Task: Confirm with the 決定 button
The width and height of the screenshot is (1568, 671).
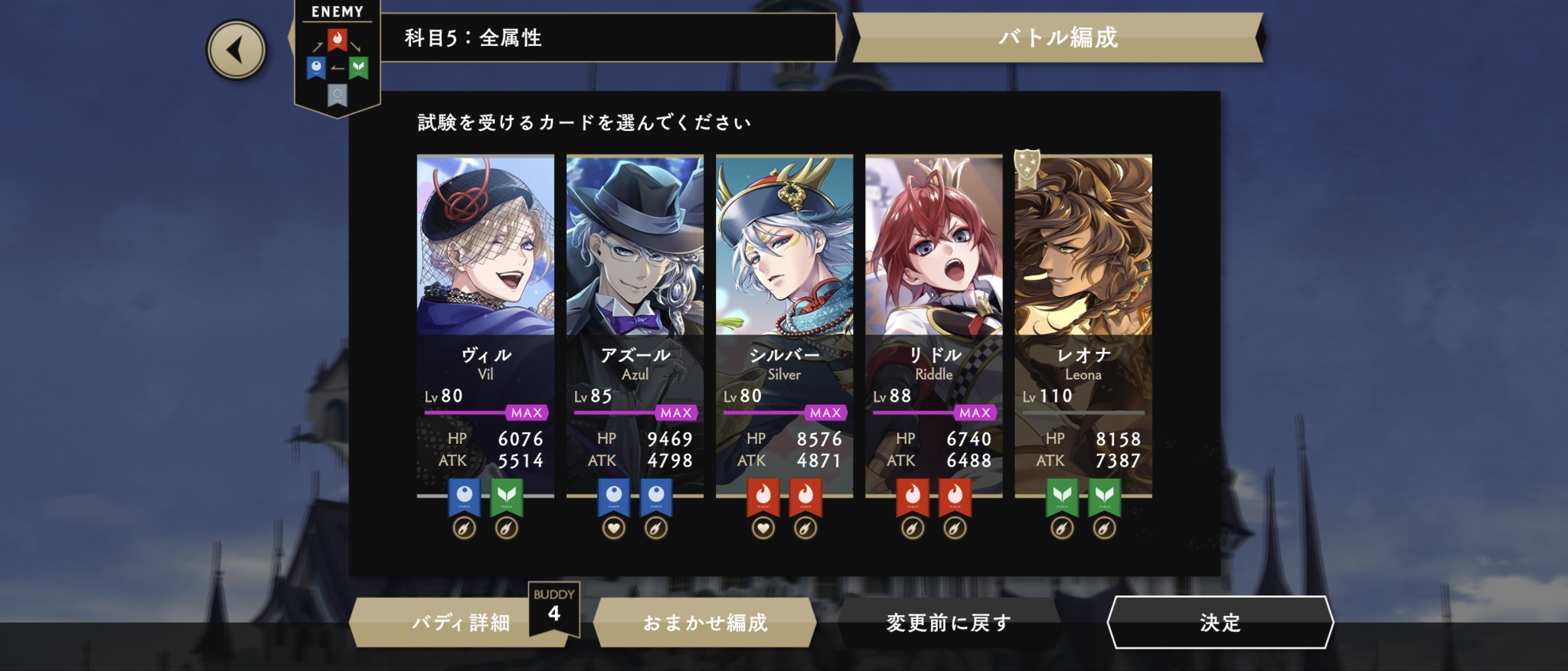Action: 1220,622
